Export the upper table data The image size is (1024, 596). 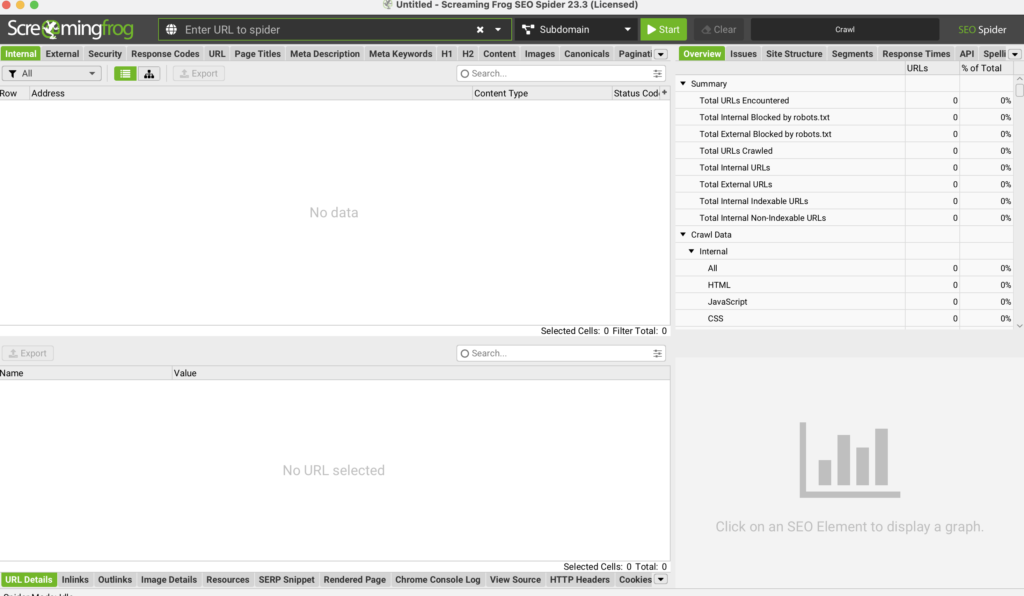click(199, 74)
